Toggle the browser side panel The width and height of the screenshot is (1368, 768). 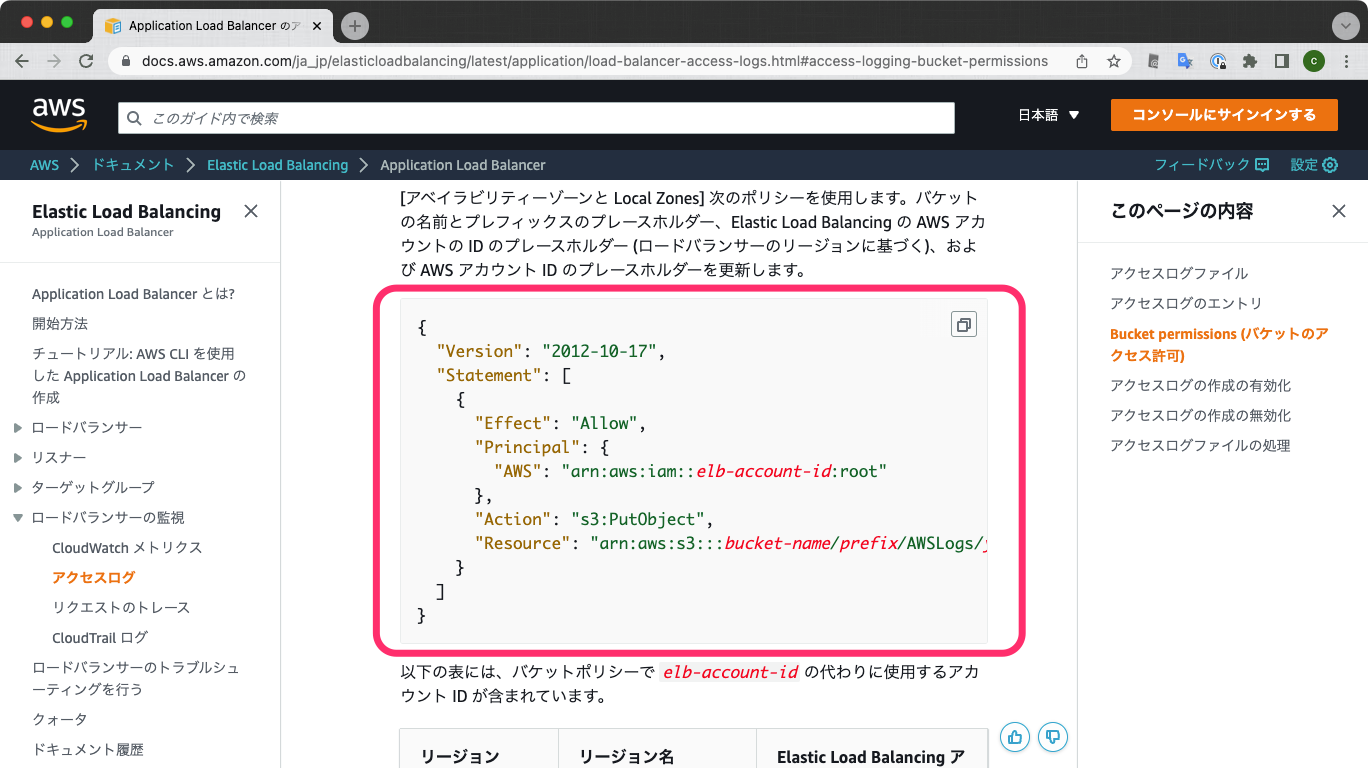[1282, 61]
